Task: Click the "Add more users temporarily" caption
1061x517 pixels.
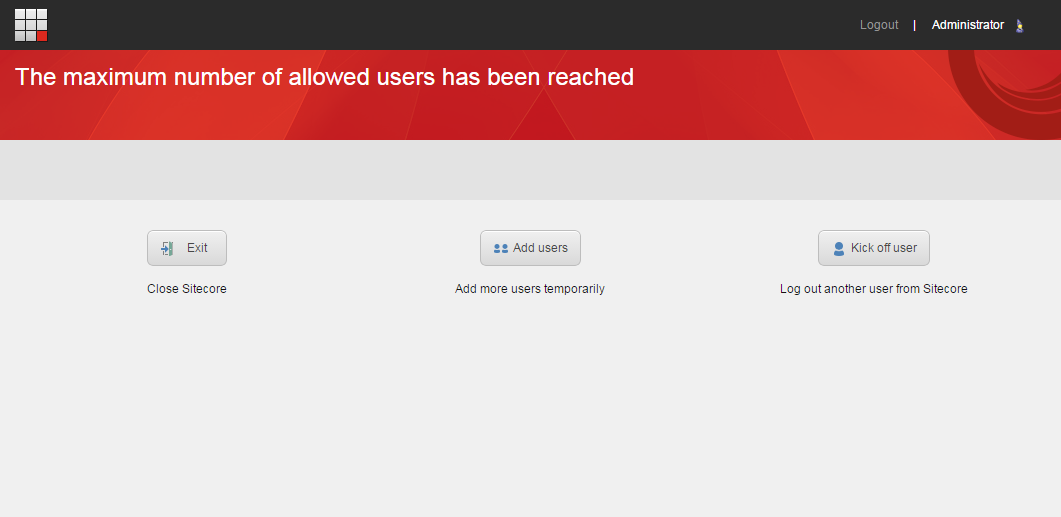Action: (530, 289)
